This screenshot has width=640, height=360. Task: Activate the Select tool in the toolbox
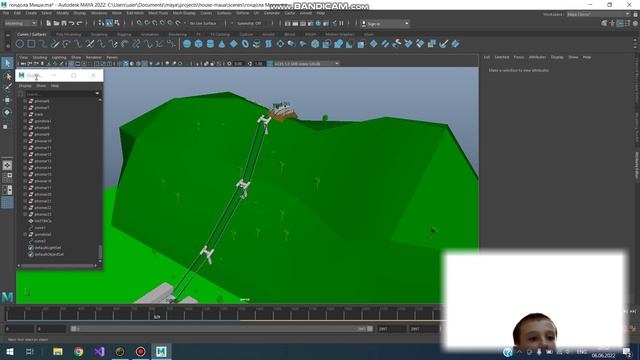(x=7, y=63)
